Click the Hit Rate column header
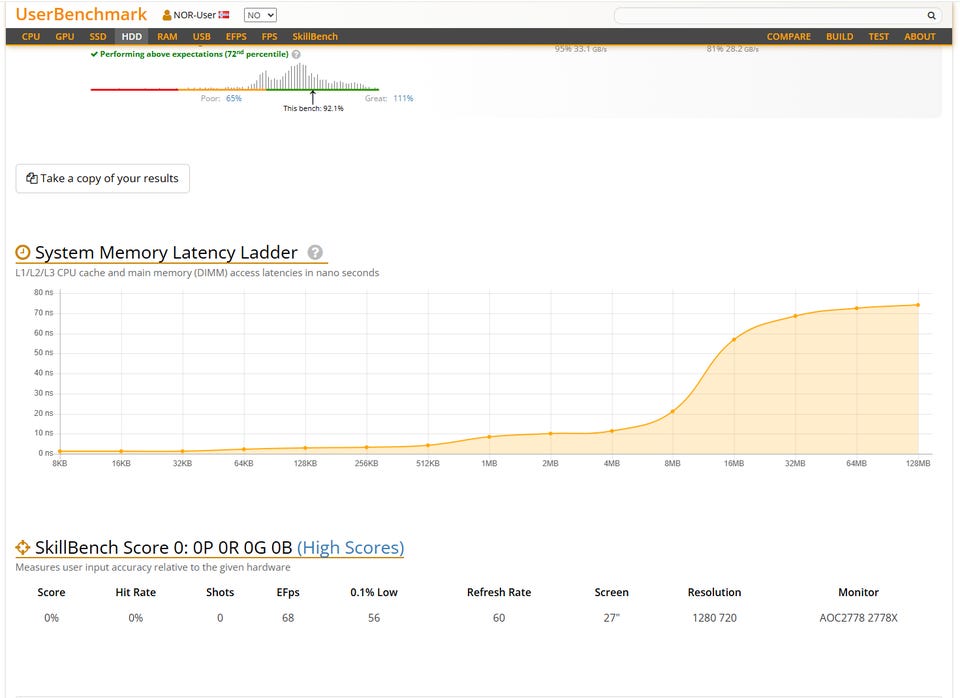The image size is (960, 698). (x=135, y=592)
